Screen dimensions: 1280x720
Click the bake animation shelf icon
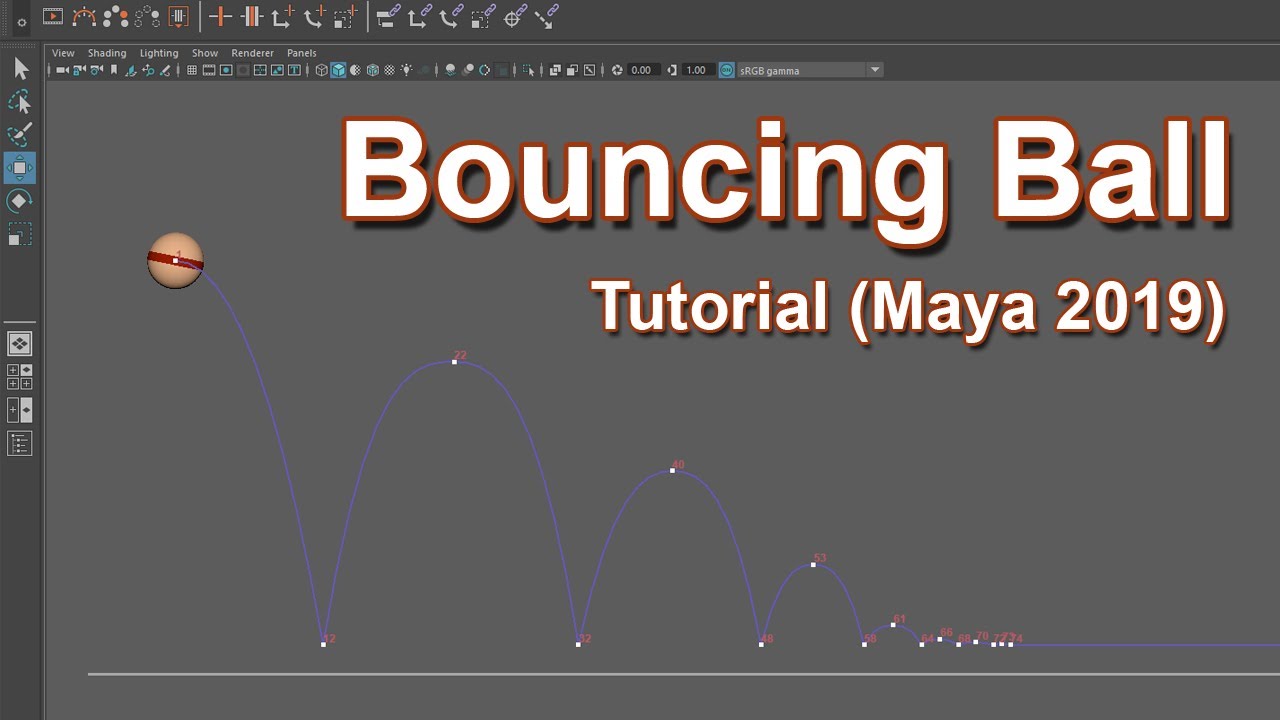(178, 16)
